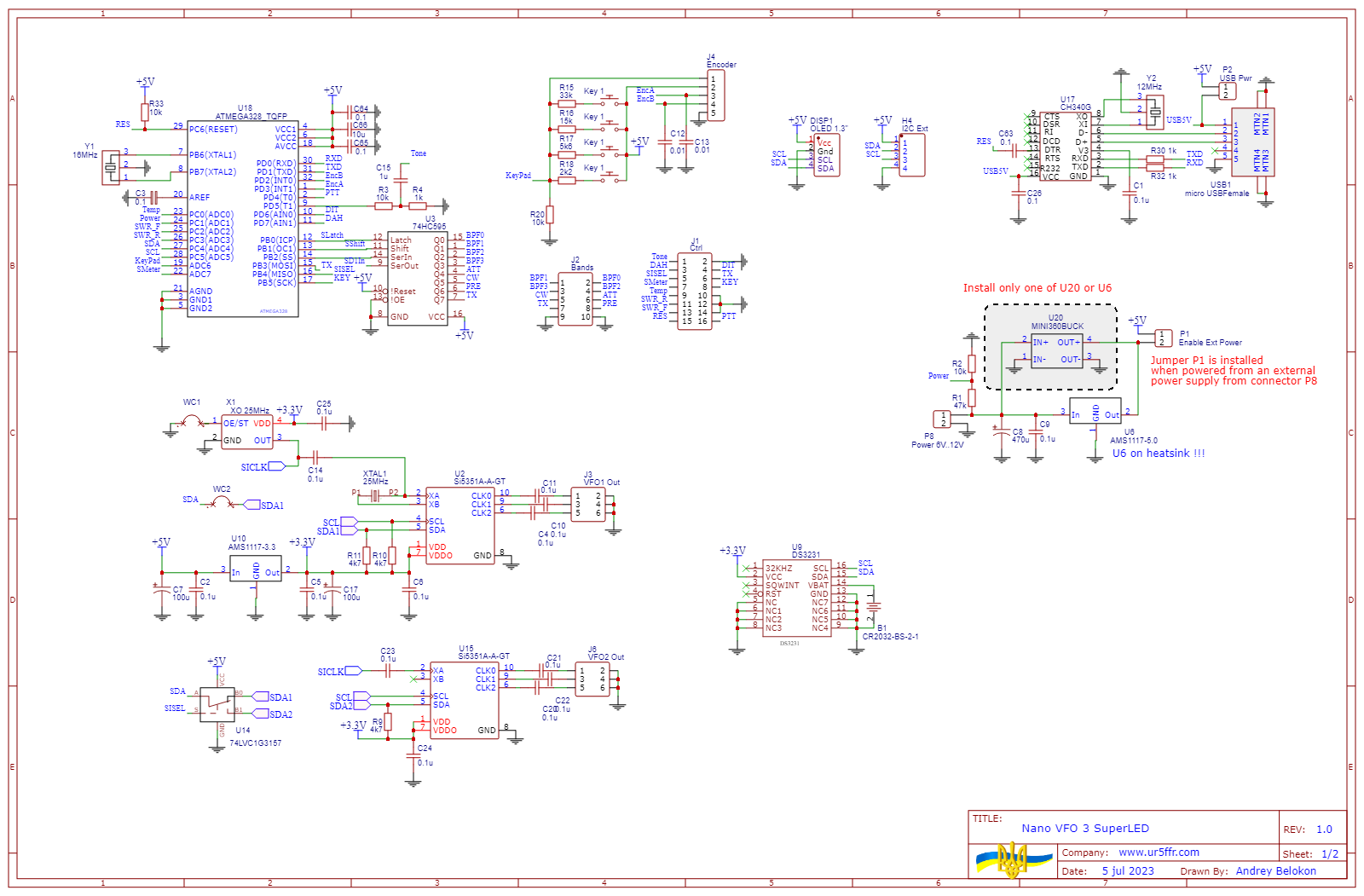Select the R20 10k resistor
This screenshot has width=1364, height=896.
coord(550,215)
